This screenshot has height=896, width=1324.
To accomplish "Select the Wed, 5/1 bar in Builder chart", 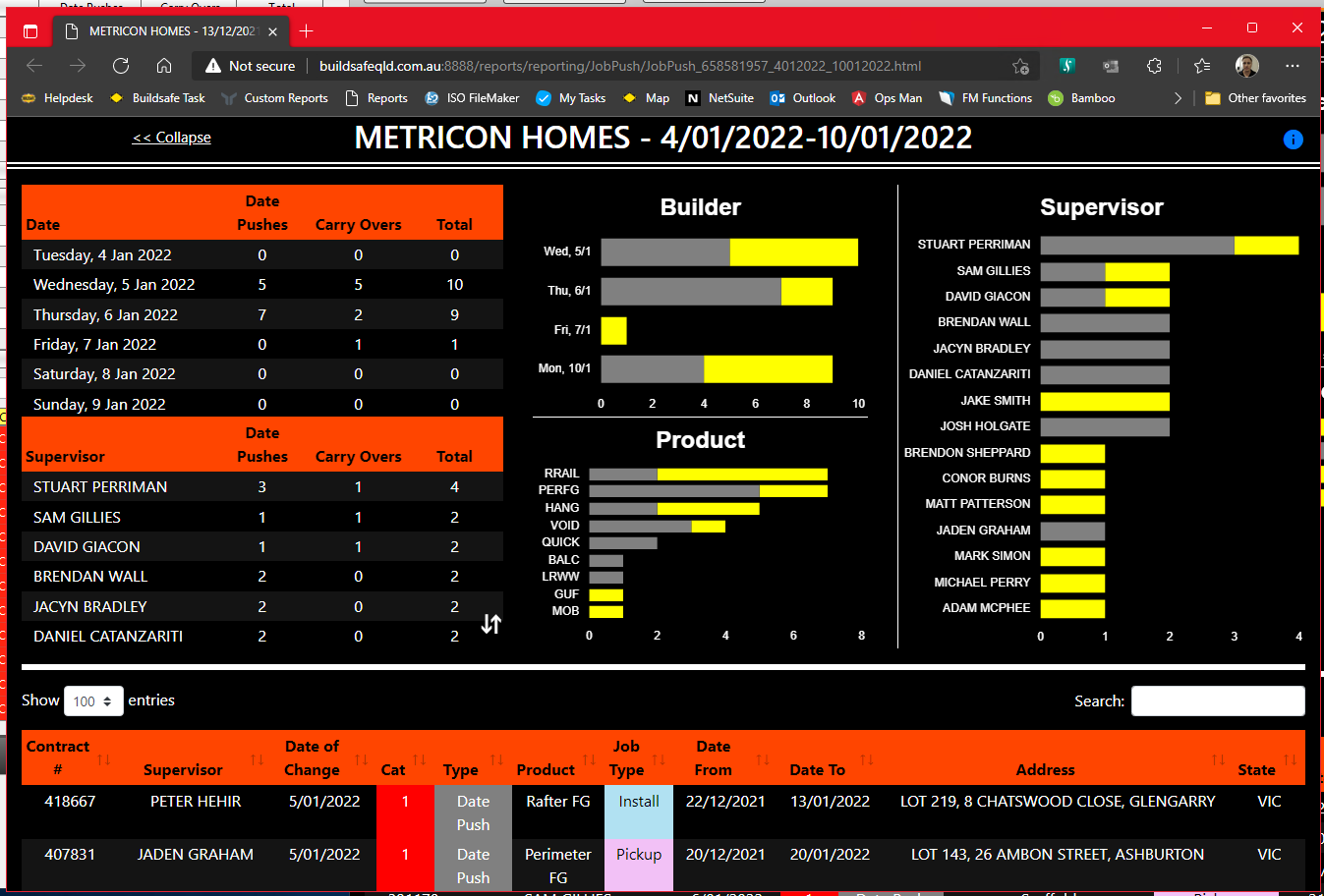I will (729, 252).
